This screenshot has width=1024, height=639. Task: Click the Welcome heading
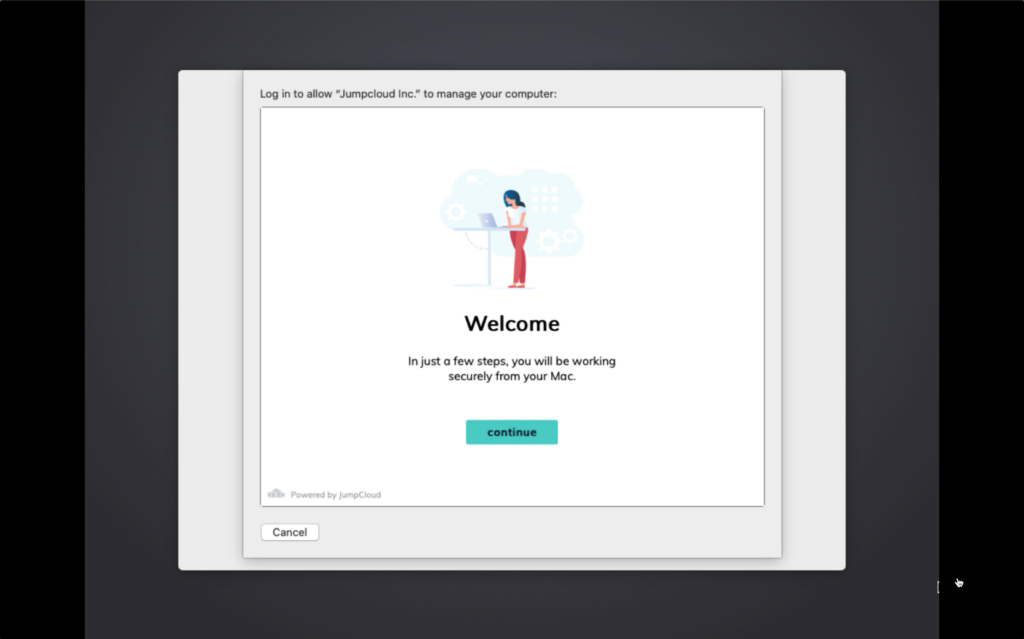pos(512,324)
